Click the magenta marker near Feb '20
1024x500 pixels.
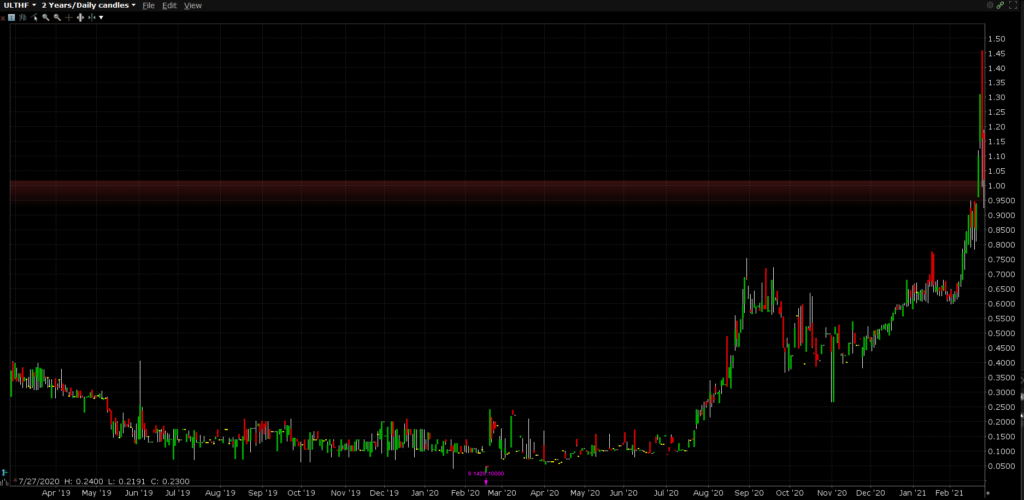point(486,481)
